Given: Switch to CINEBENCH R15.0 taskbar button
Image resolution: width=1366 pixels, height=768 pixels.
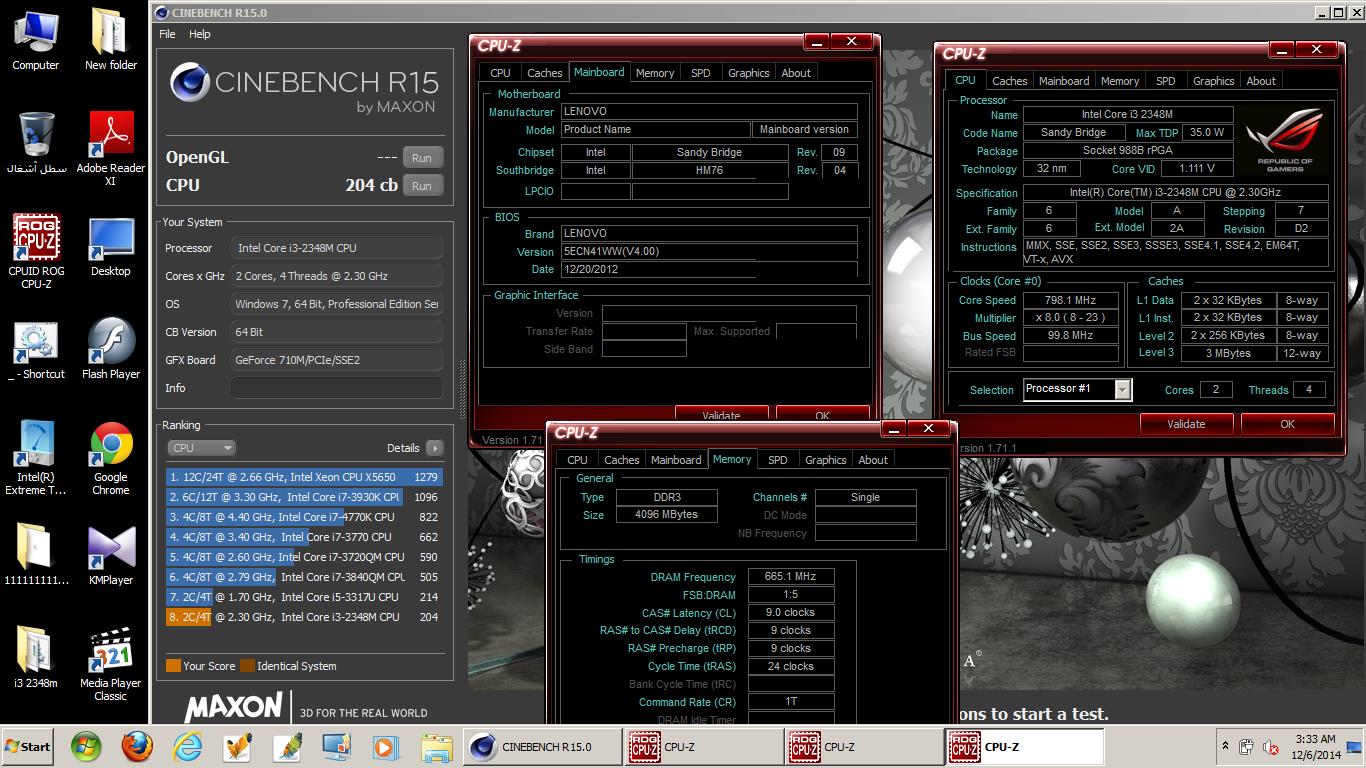Looking at the screenshot, I should coord(541,746).
